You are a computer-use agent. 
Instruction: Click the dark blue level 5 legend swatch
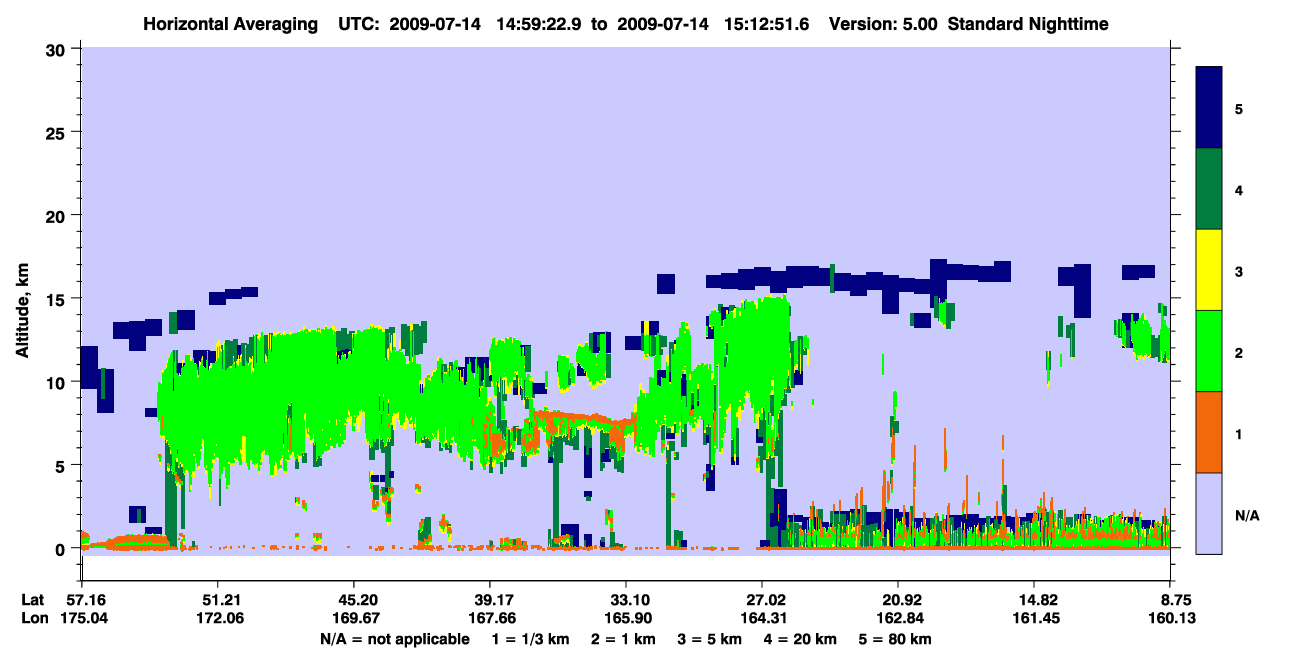[1209, 107]
